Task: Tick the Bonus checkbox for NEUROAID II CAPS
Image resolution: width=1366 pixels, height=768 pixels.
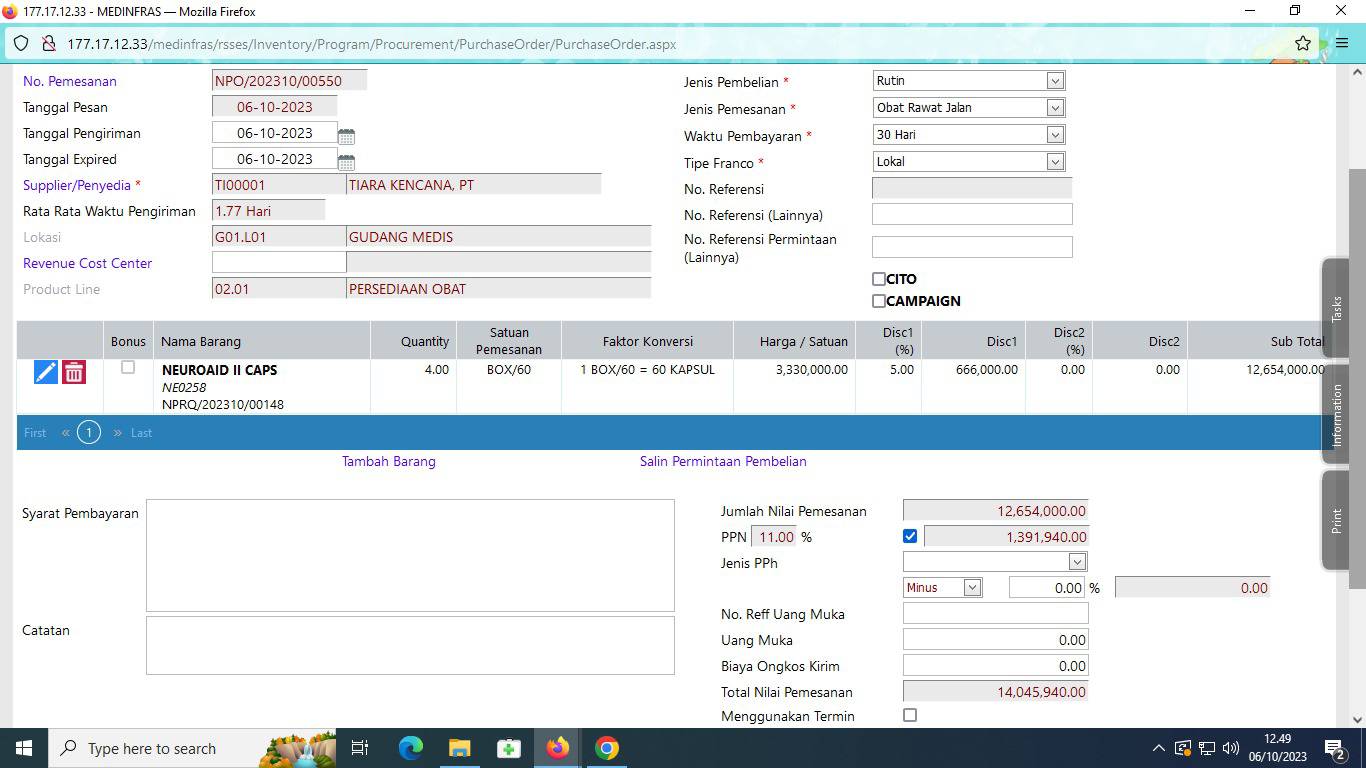Action: tap(128, 368)
